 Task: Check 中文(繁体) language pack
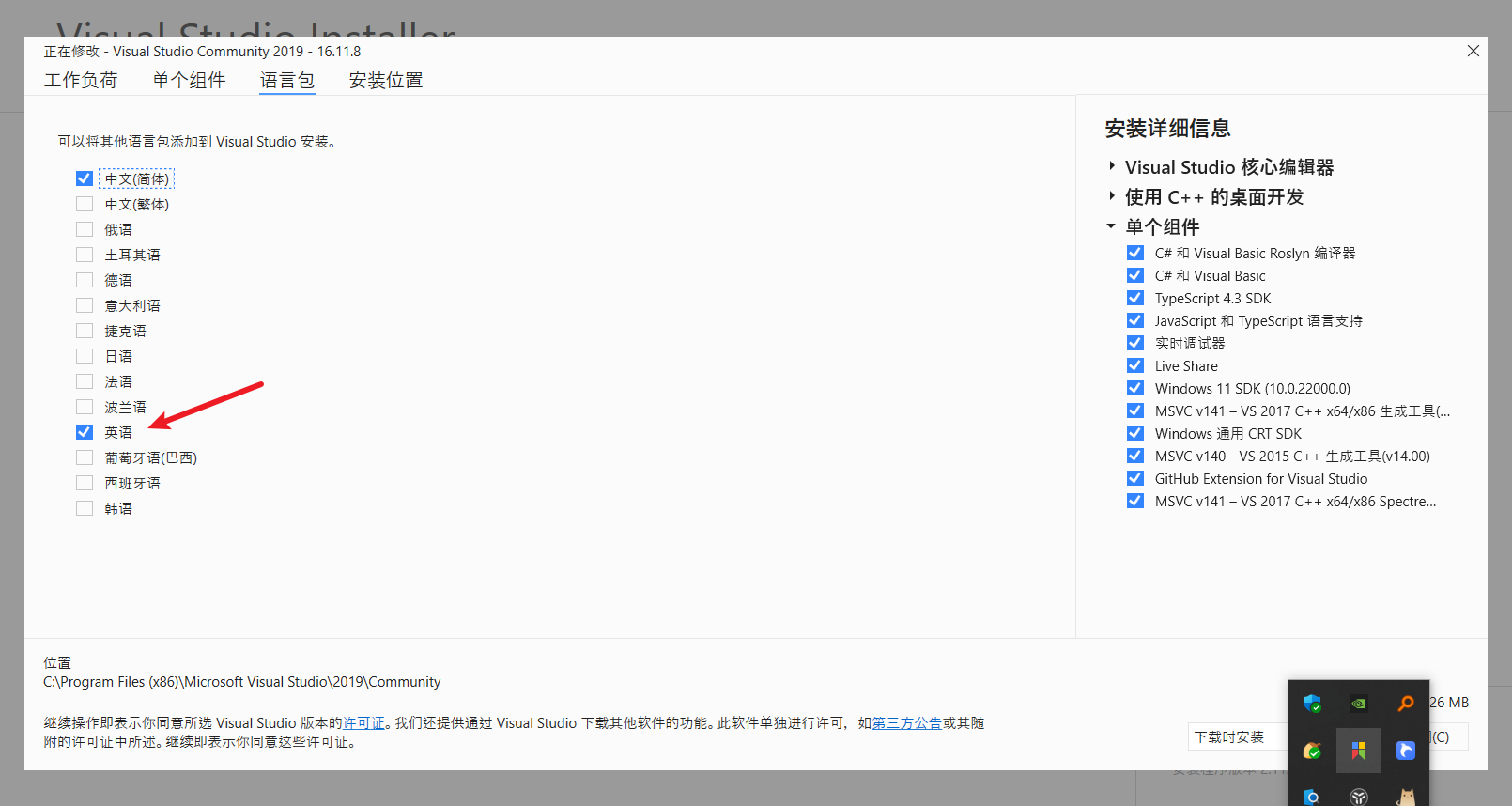point(85,204)
